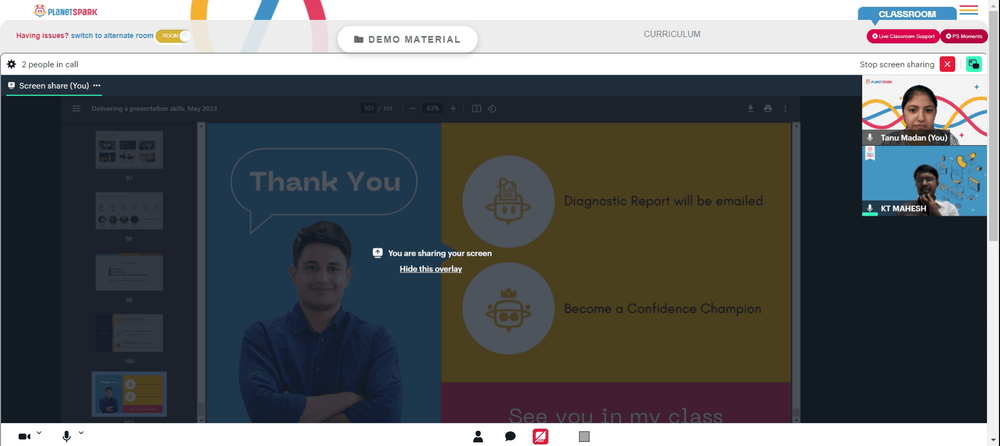The height and width of the screenshot is (446, 1000).
Task: Toggle the microphone button
Action: [x=66, y=436]
